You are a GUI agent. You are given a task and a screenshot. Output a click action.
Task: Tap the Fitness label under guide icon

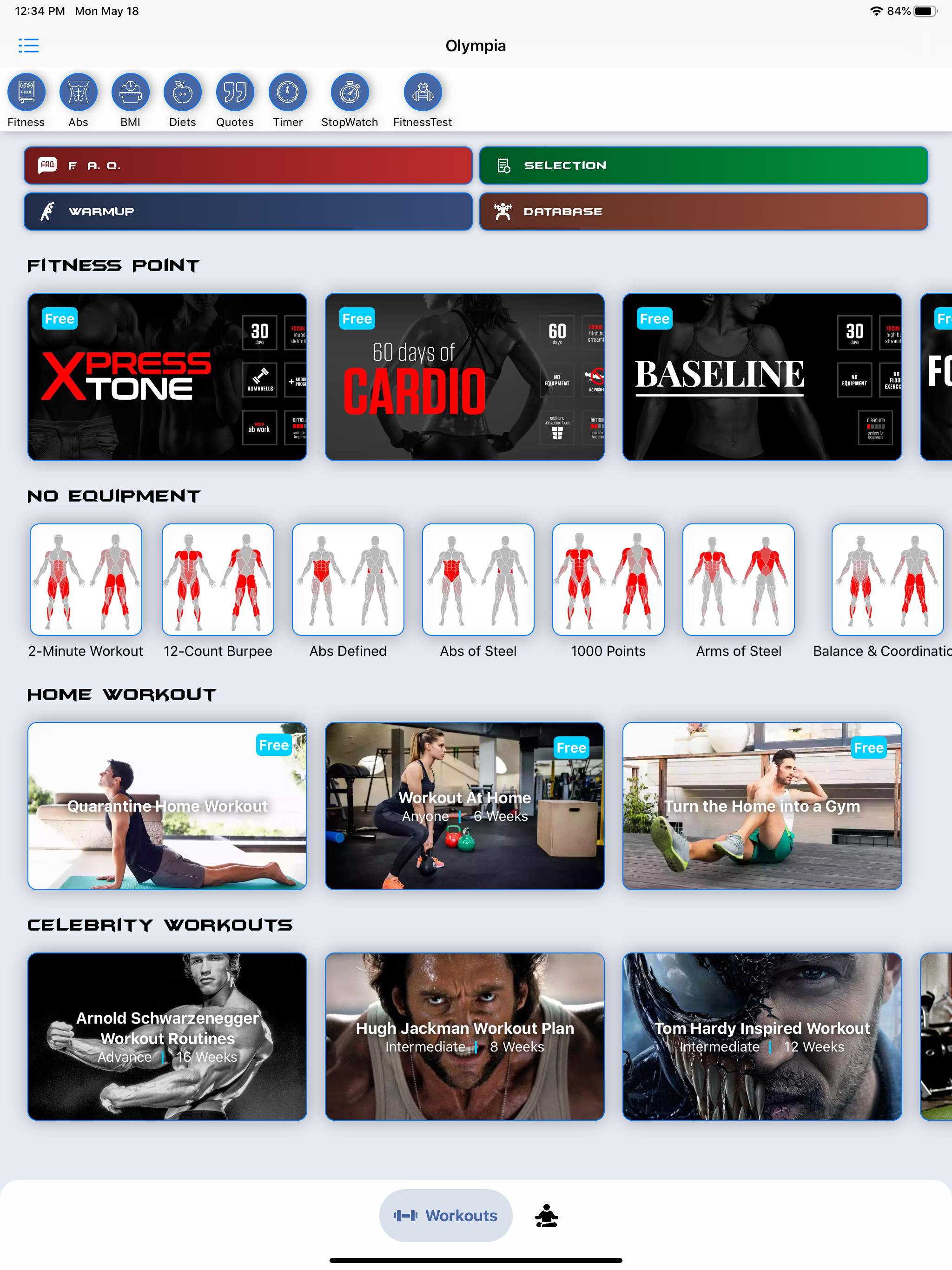coord(26,122)
